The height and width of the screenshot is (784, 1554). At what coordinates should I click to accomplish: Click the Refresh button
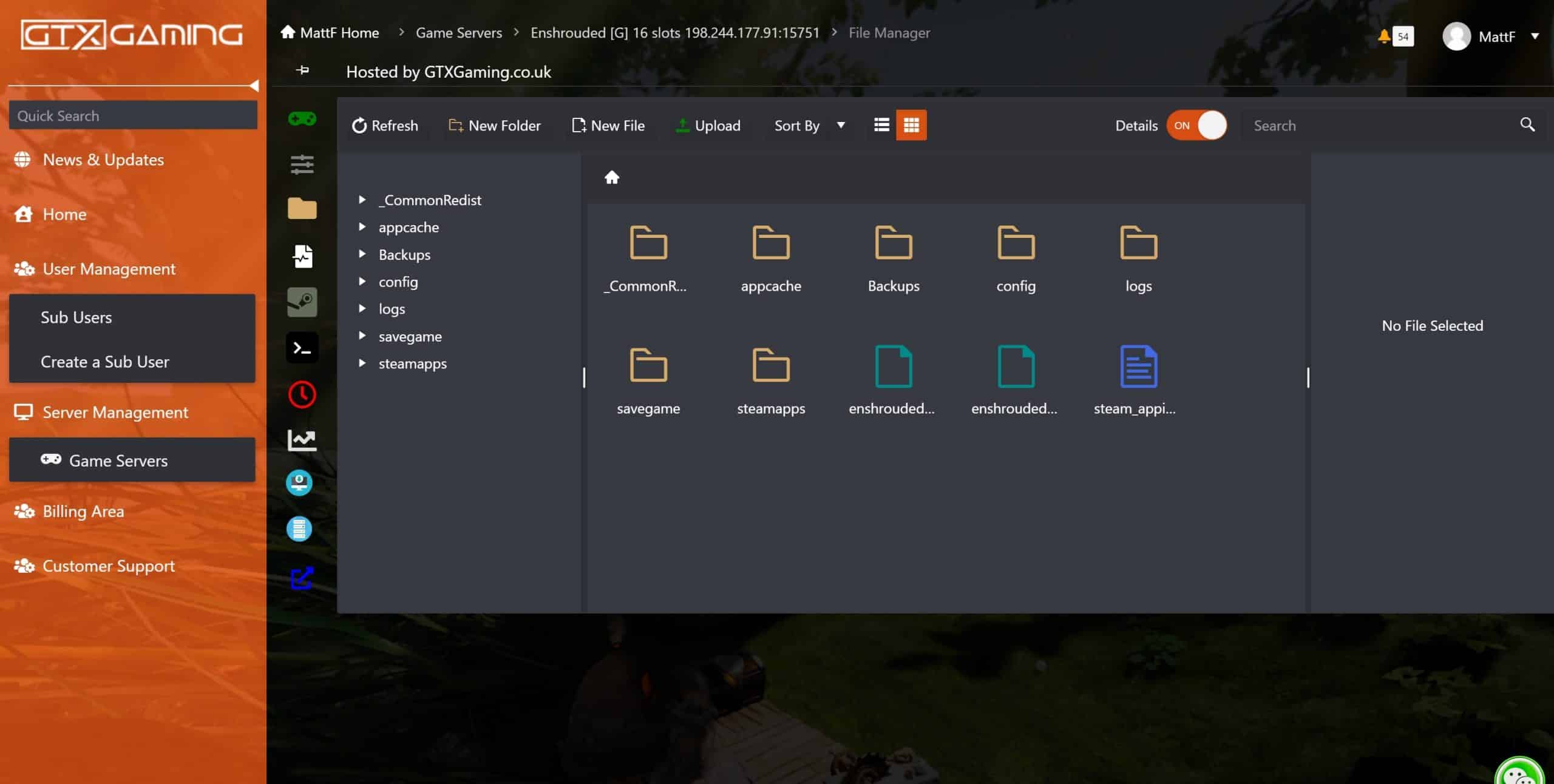tap(385, 126)
